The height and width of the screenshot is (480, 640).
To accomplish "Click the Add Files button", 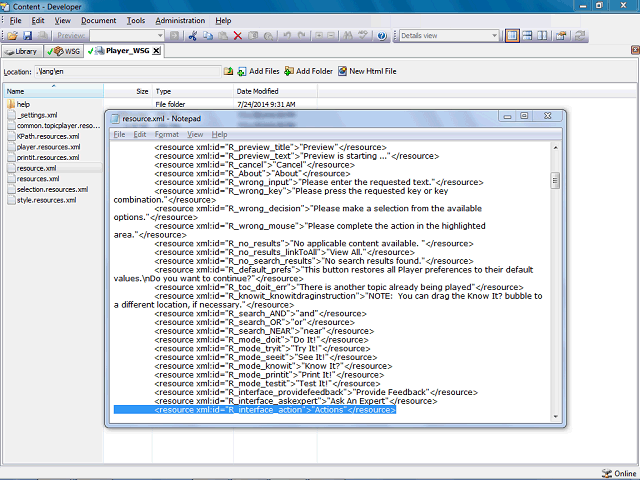I will 258,71.
